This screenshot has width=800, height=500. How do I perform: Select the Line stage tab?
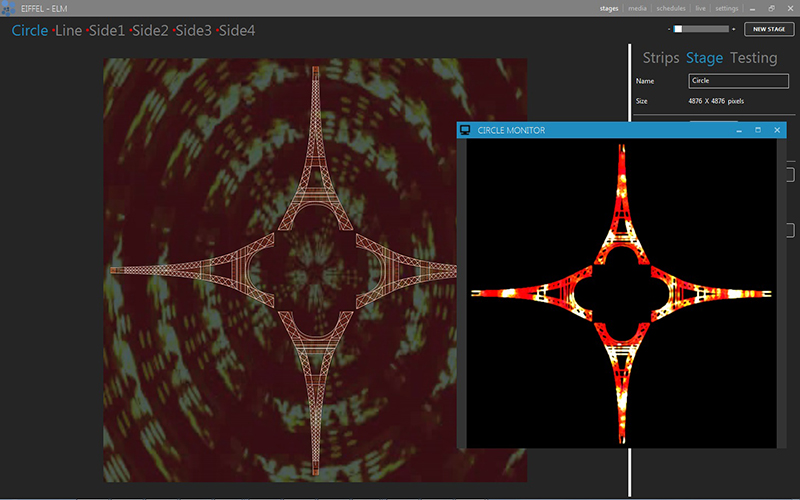69,31
